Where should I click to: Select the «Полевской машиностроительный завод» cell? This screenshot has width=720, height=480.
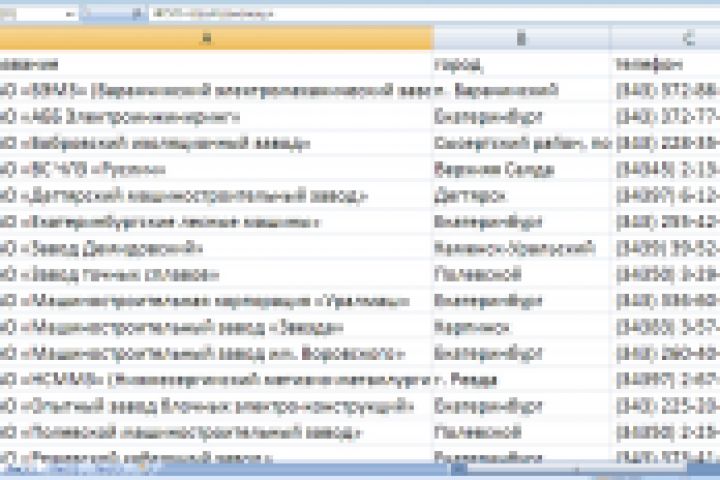pyautogui.click(x=216, y=433)
